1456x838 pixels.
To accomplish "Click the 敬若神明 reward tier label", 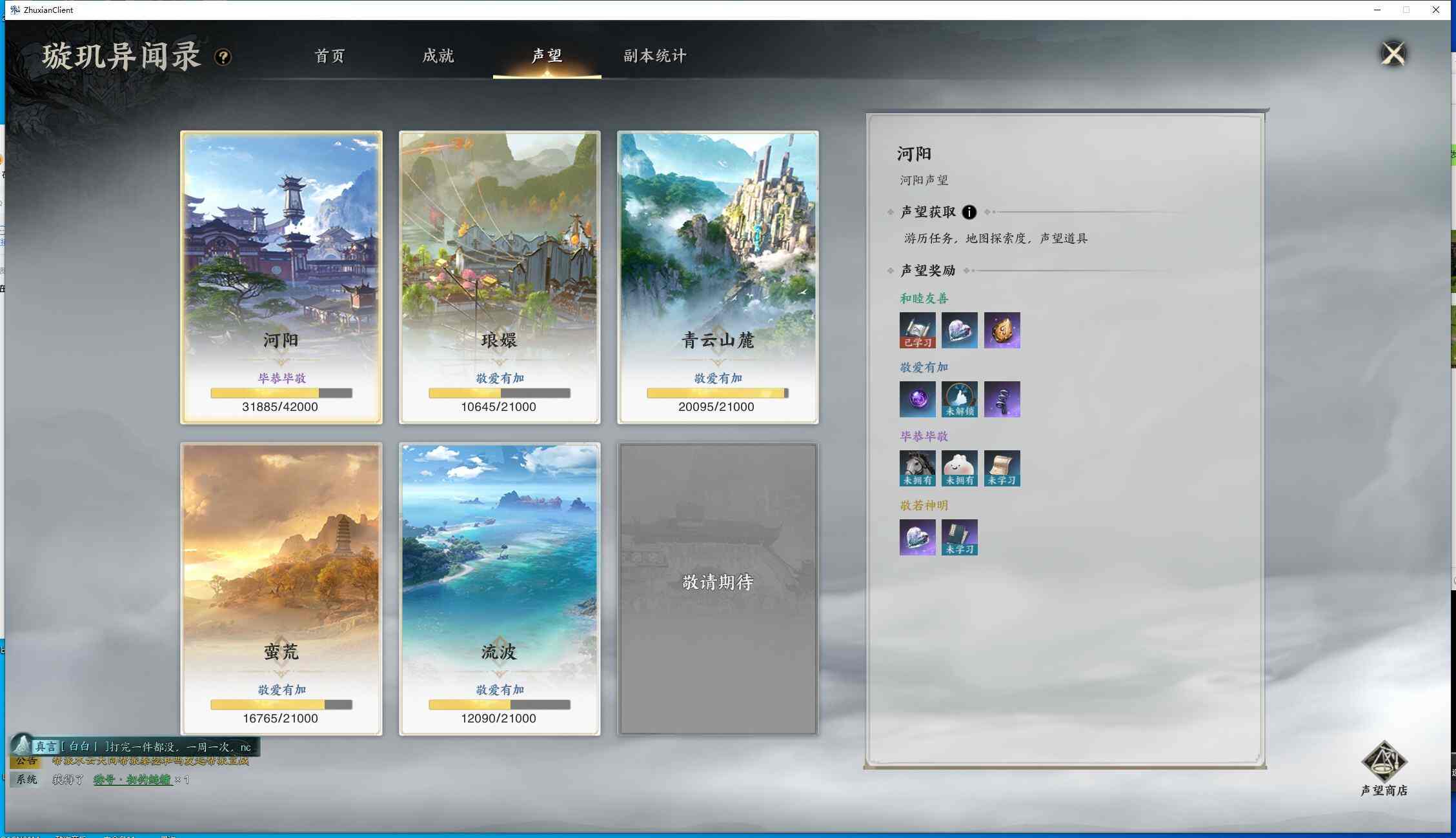I will coord(924,505).
